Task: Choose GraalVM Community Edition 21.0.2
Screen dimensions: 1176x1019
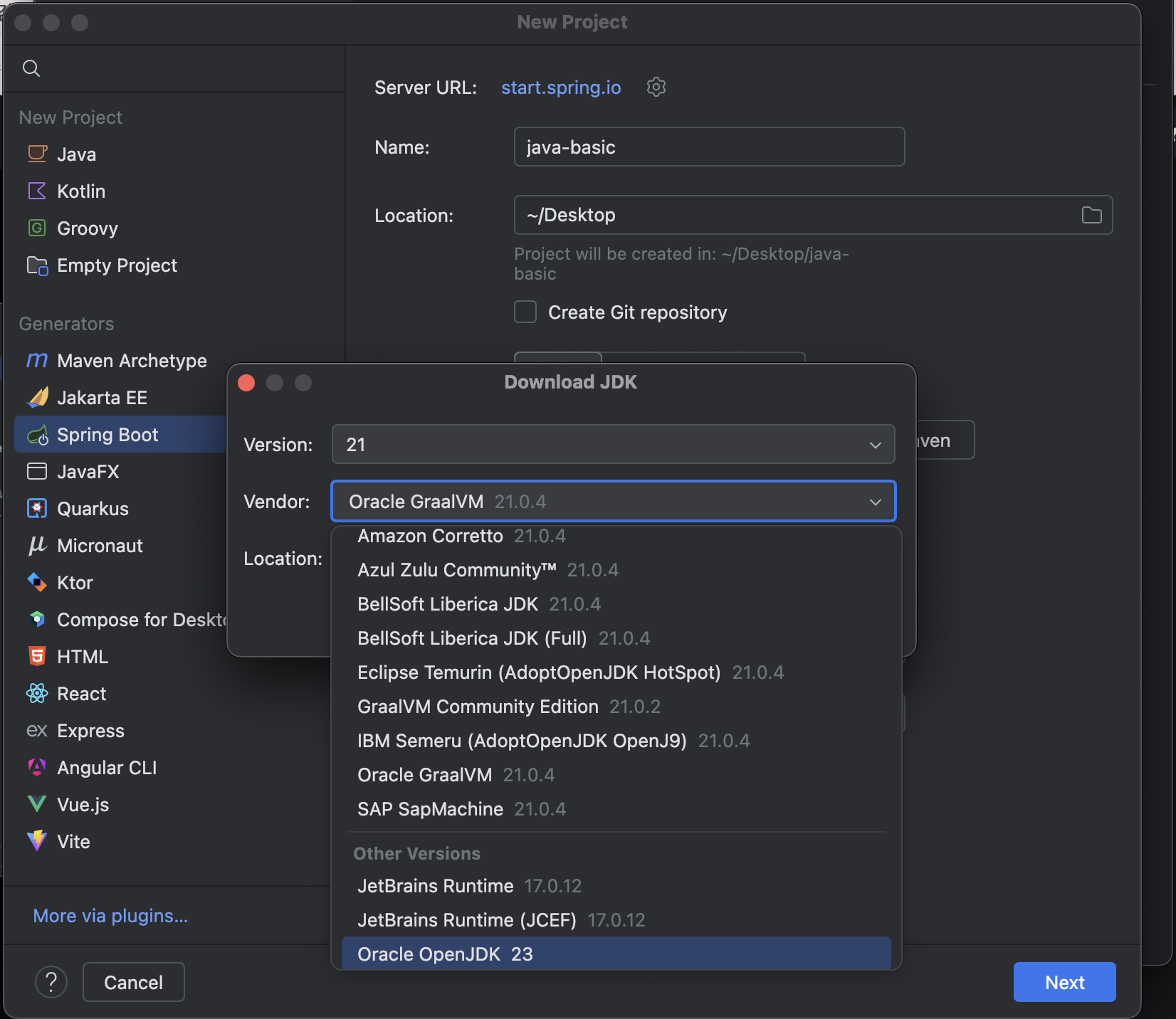Action: point(616,707)
